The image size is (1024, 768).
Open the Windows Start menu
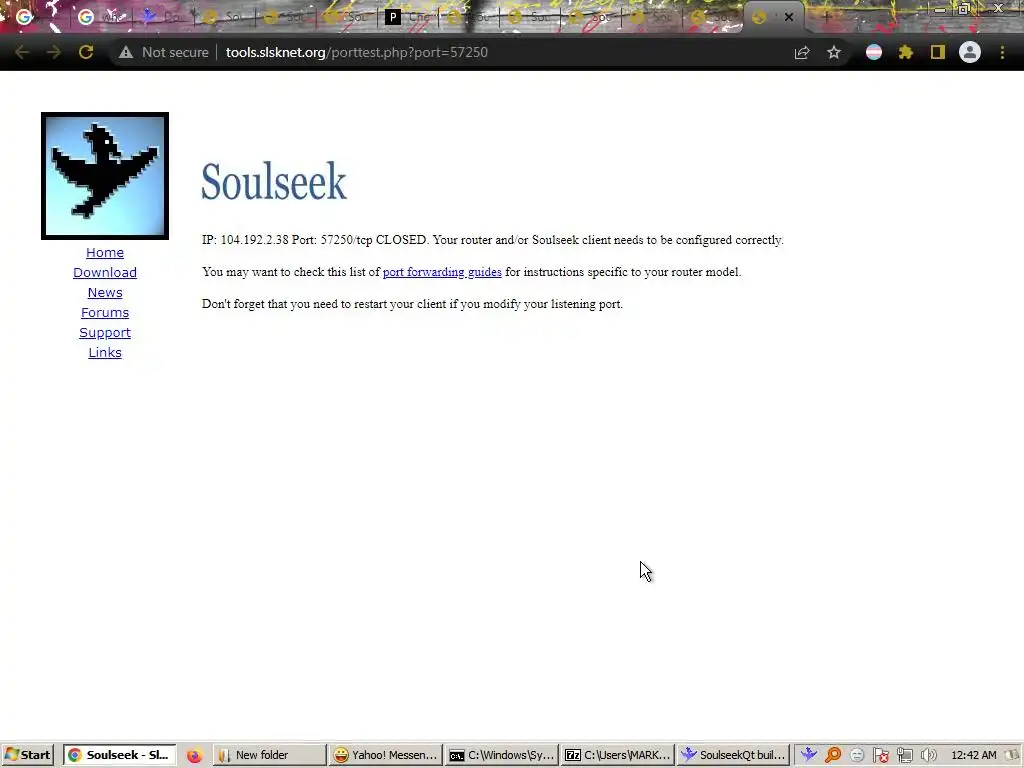27,755
